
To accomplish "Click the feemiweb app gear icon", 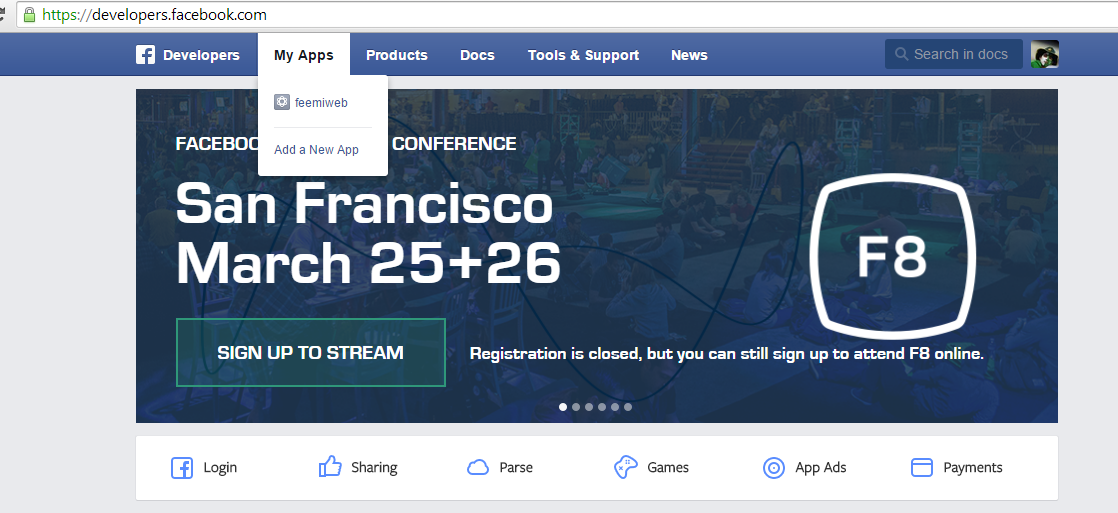I will click(282, 102).
